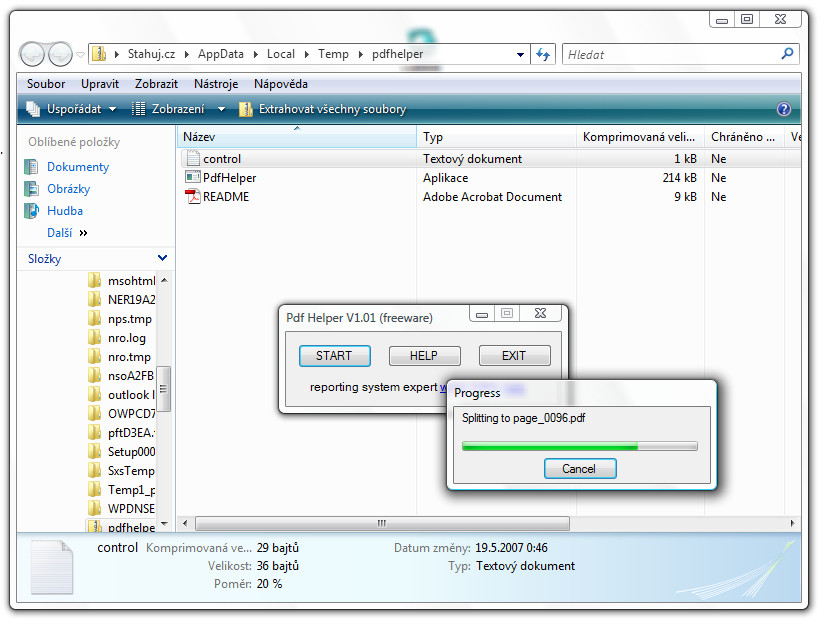
Task: Click the green splitting progress bar
Action: (x=579, y=447)
